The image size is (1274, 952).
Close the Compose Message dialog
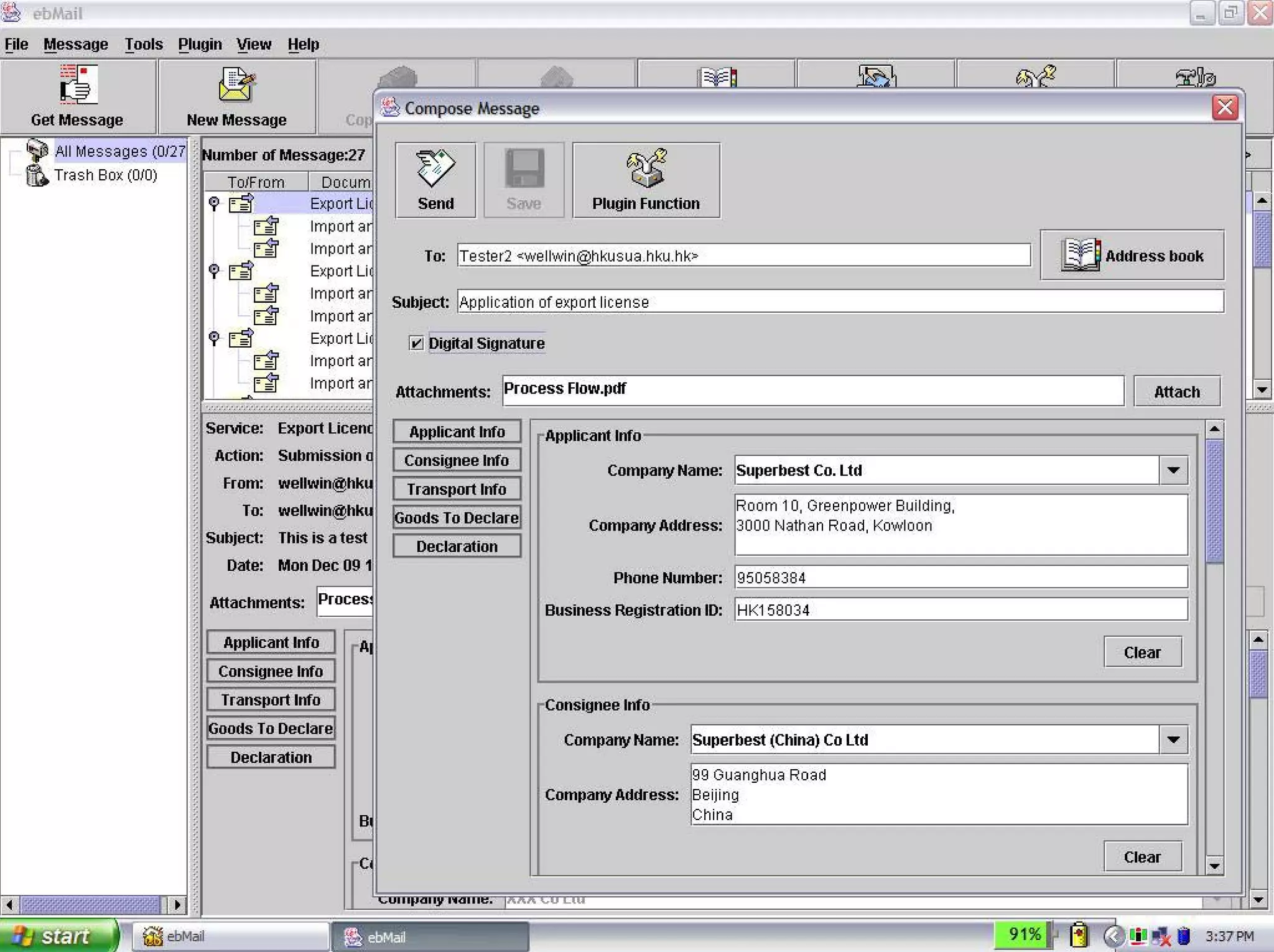pos(1225,108)
